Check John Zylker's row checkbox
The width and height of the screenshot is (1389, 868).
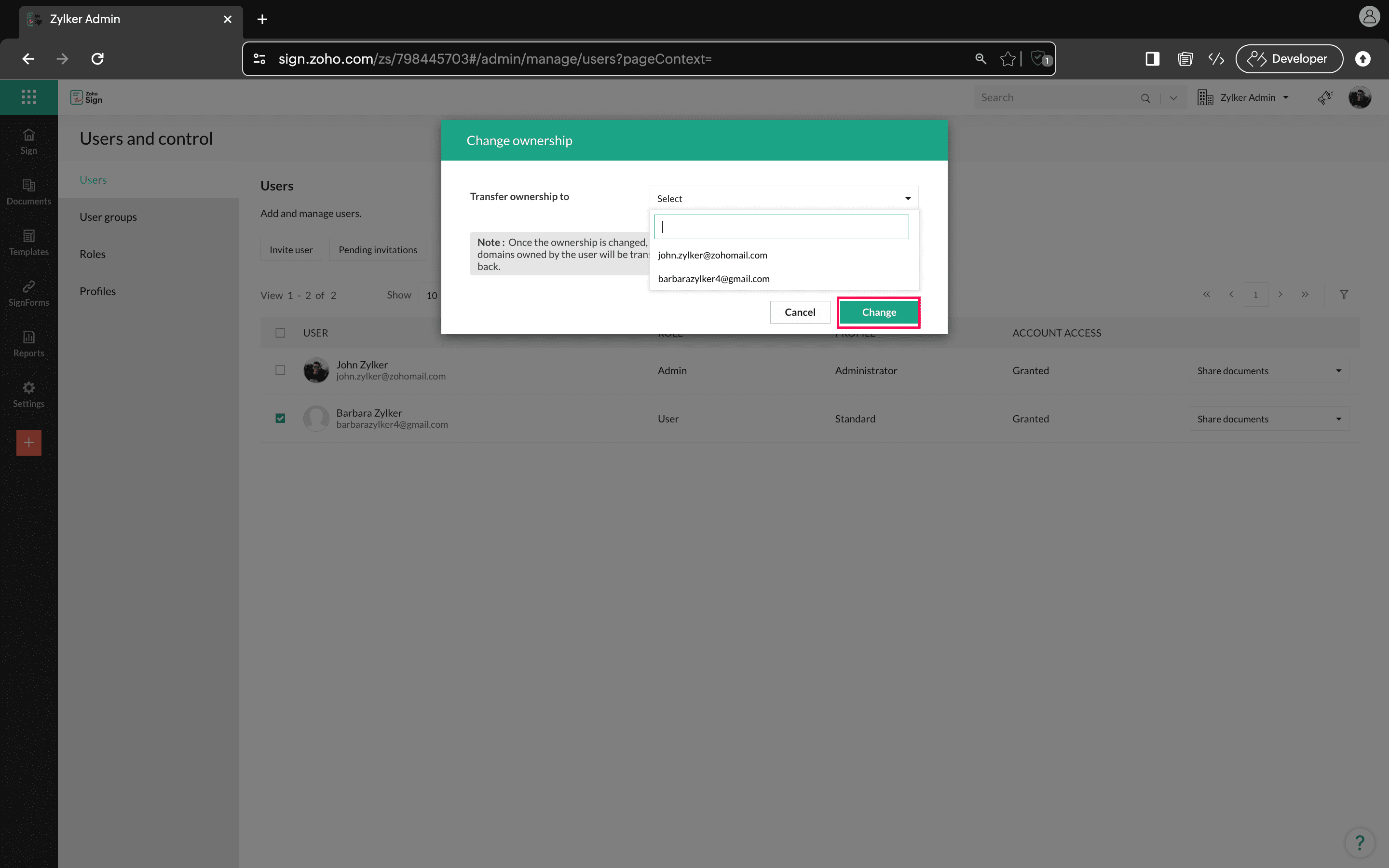point(280,370)
